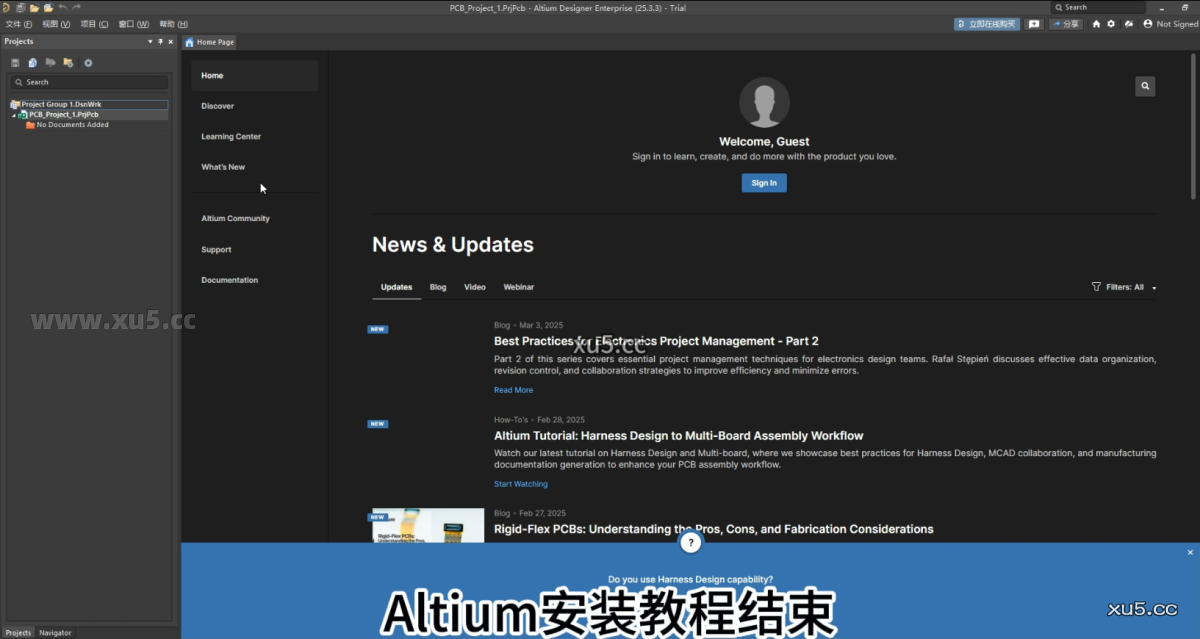Viewport: 1200px width, 639px height.
Task: Click the Redo arrow in the top toolbar
Action: (76, 7)
